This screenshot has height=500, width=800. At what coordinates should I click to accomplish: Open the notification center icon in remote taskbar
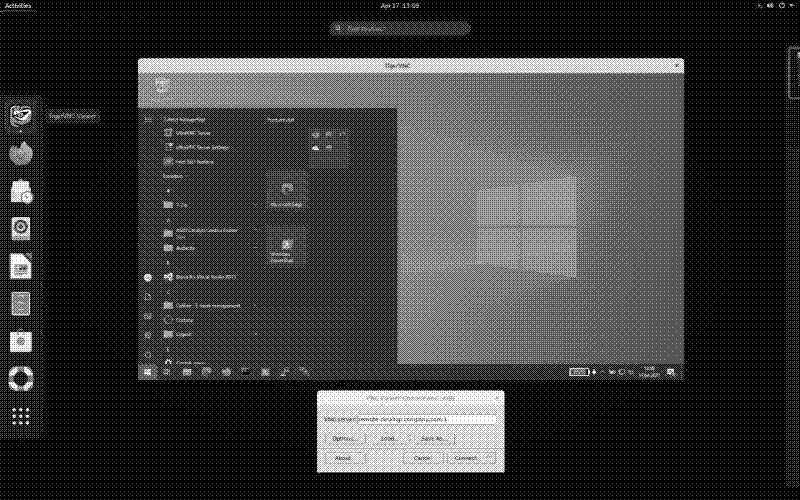point(671,372)
